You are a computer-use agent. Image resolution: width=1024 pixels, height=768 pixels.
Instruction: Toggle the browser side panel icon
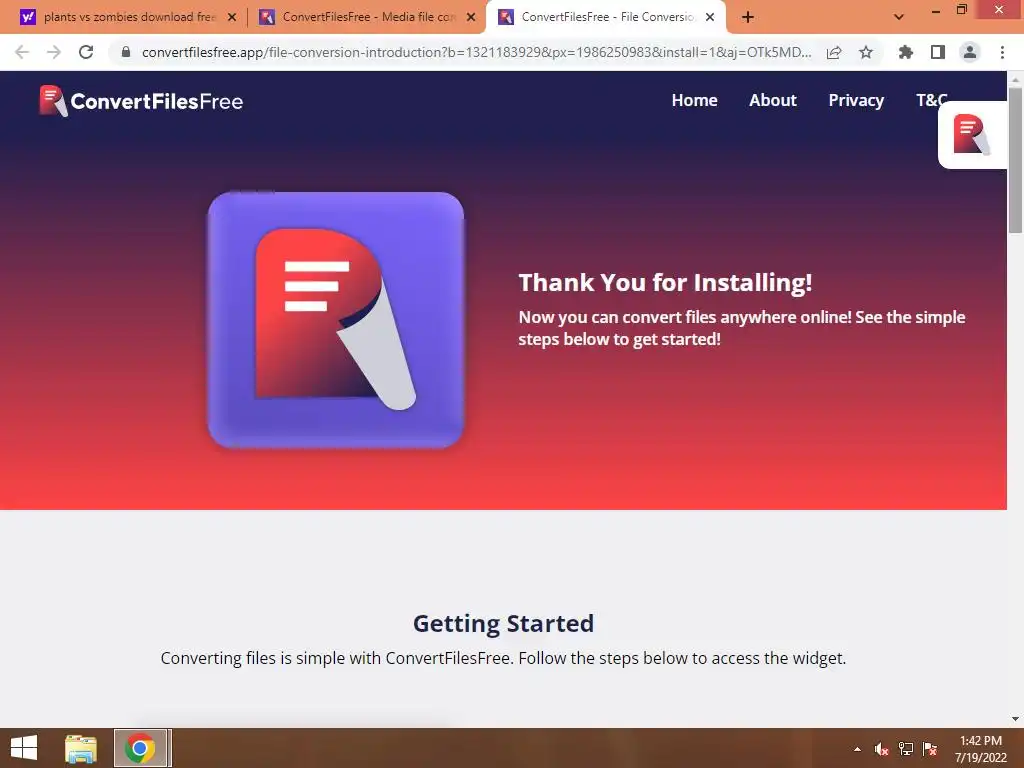[938, 52]
